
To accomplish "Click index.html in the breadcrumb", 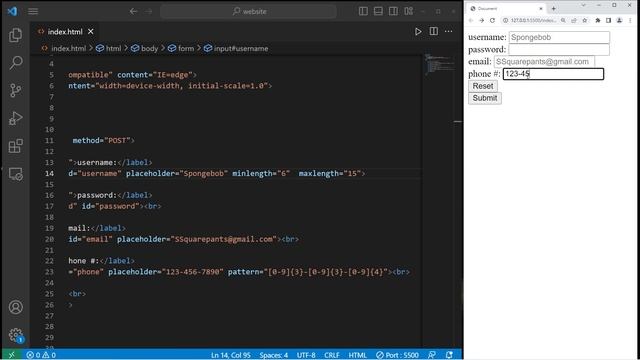I will 68,49.
